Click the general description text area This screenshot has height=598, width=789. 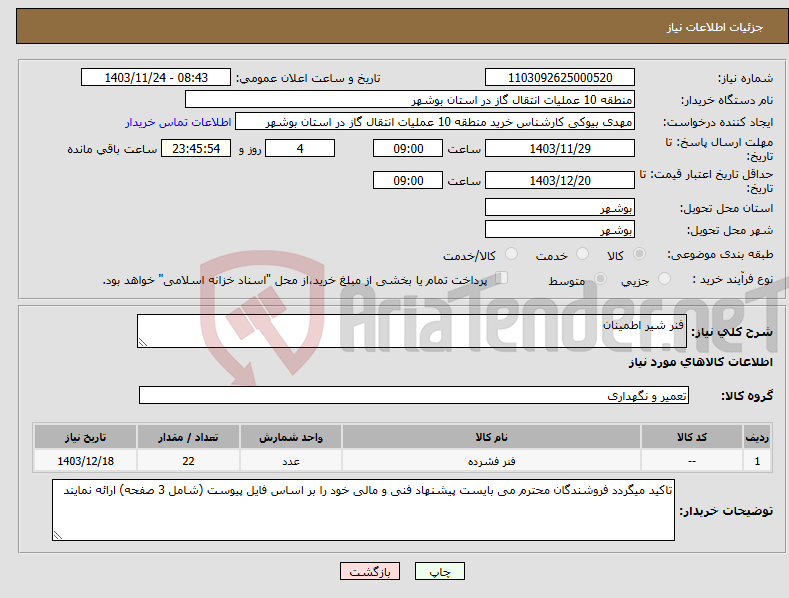412,331
